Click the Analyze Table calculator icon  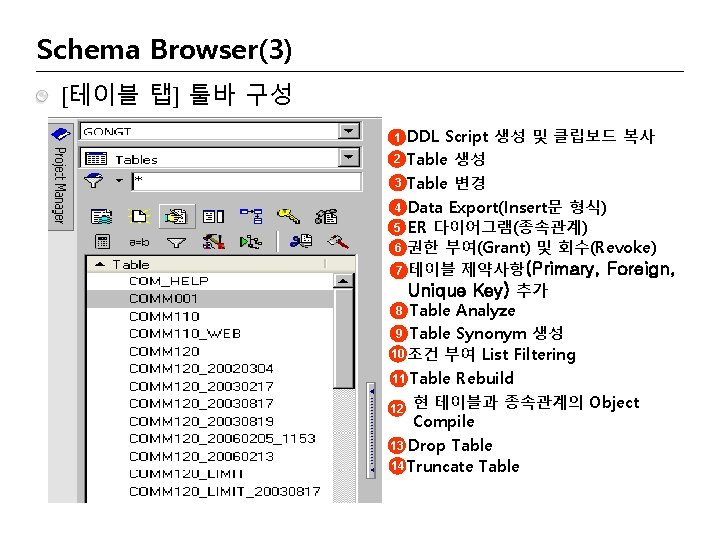102,242
